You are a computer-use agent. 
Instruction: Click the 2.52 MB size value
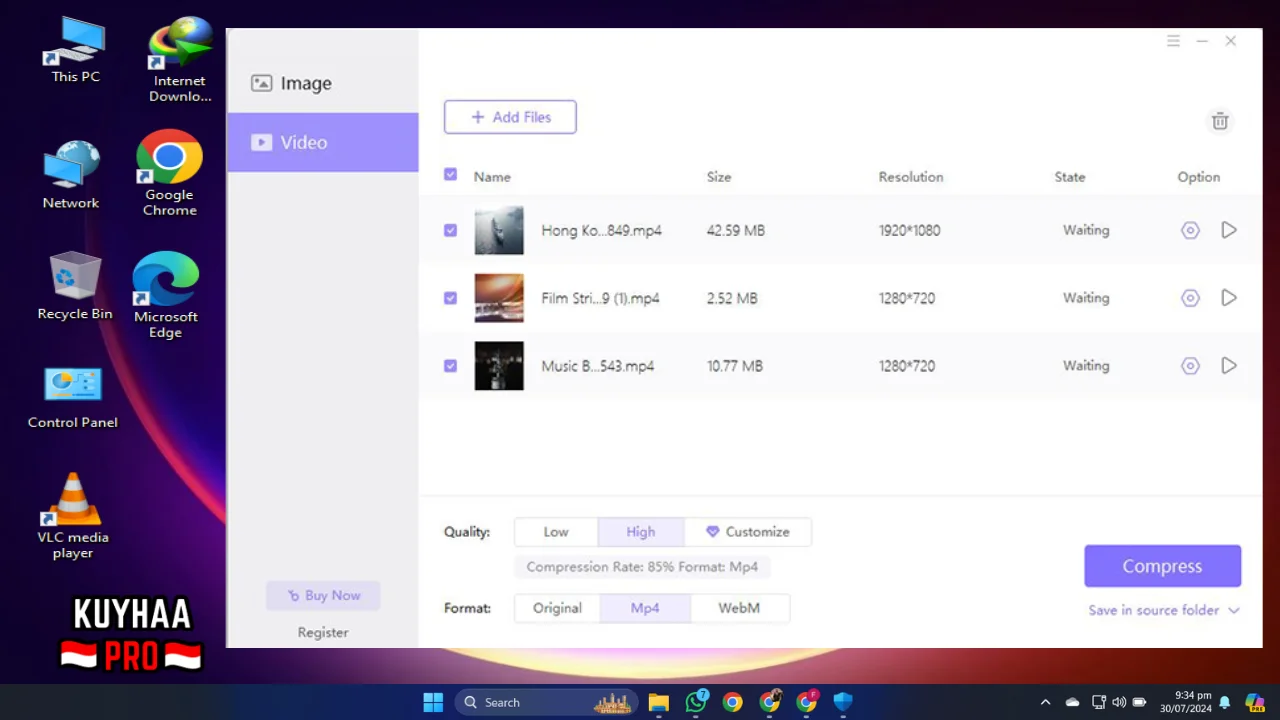[x=731, y=298]
